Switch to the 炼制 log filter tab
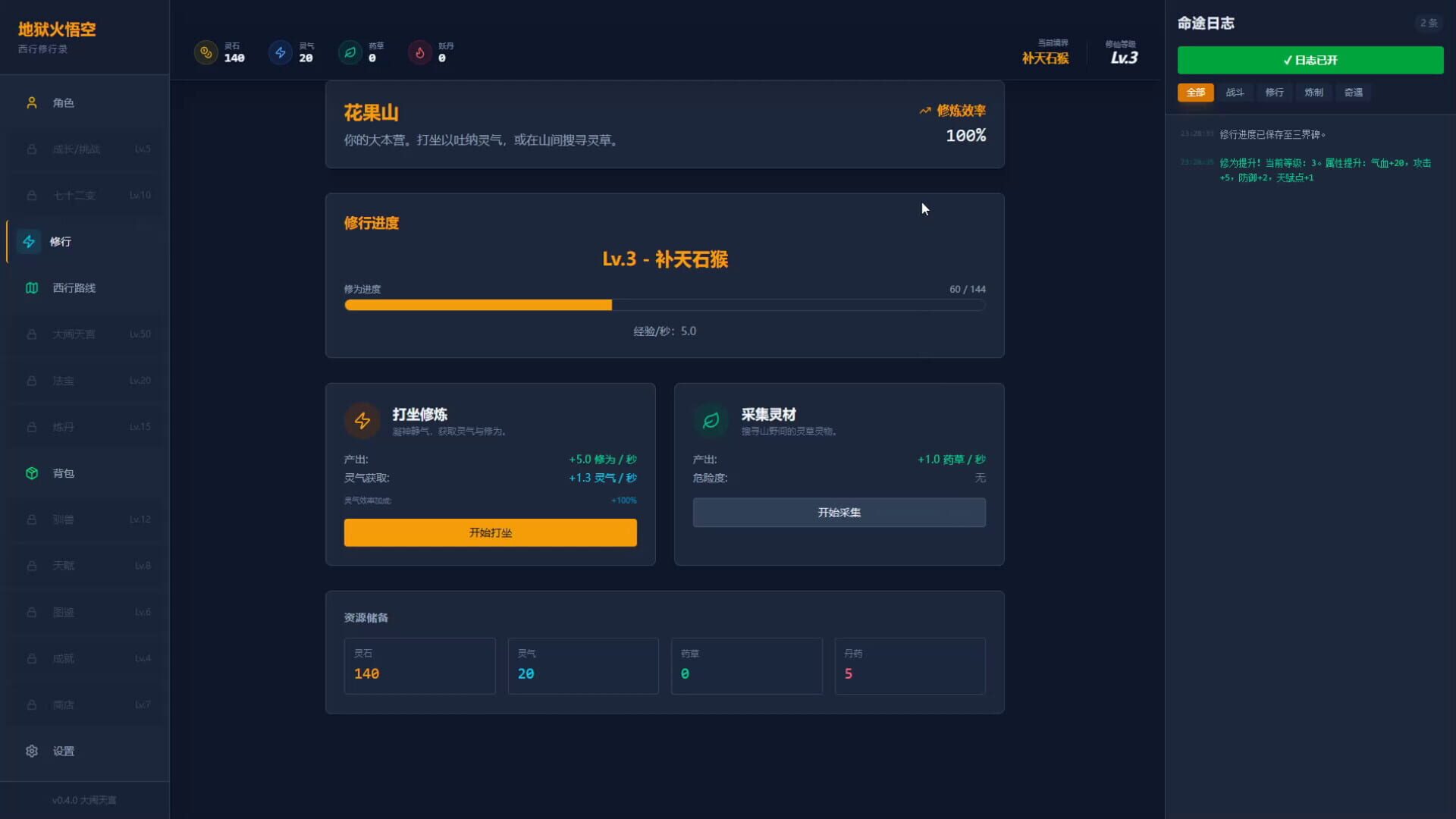The image size is (1456, 819). coord(1313,92)
